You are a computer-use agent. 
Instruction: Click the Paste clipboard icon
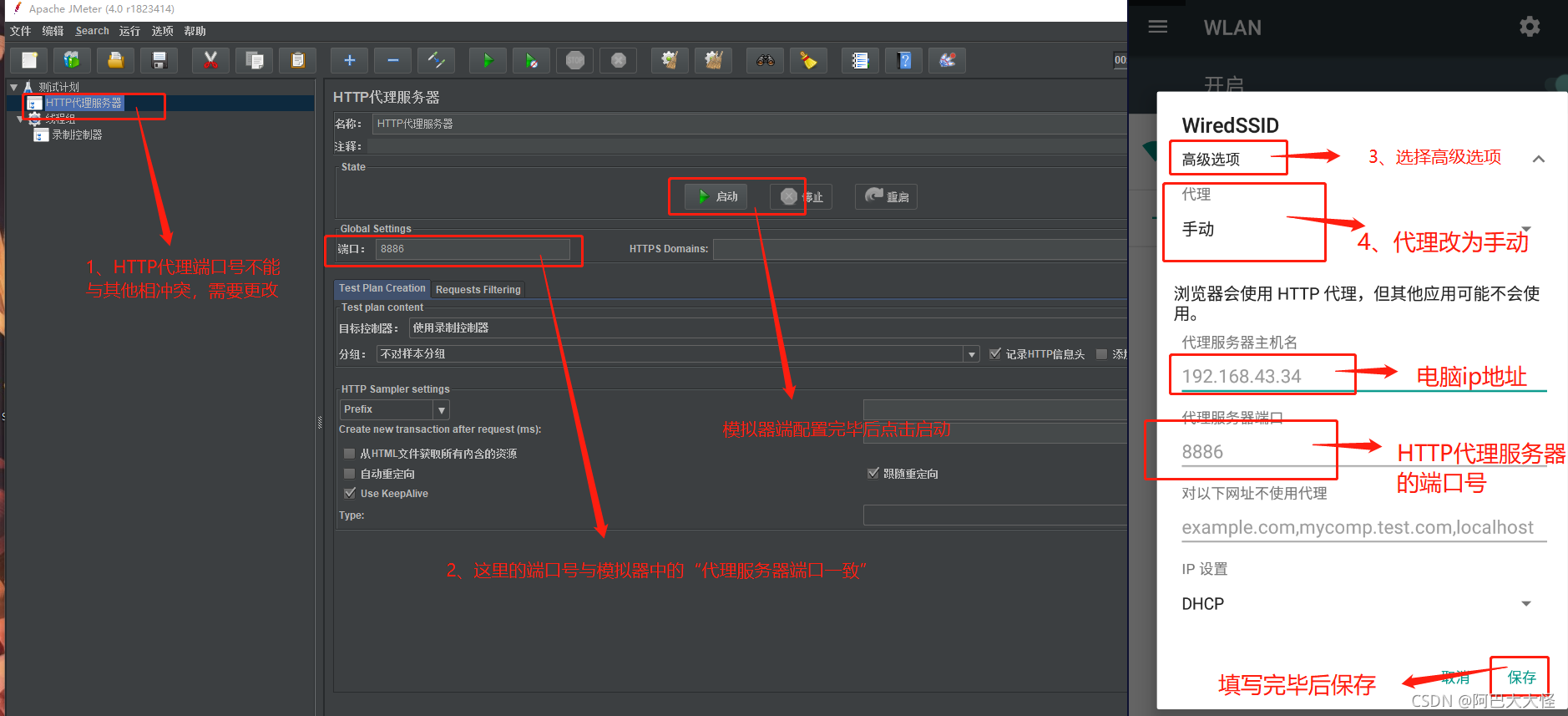[x=298, y=60]
